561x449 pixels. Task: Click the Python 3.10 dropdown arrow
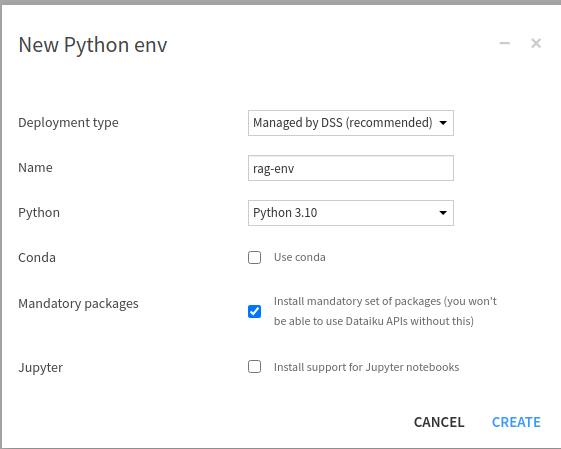click(x=443, y=213)
